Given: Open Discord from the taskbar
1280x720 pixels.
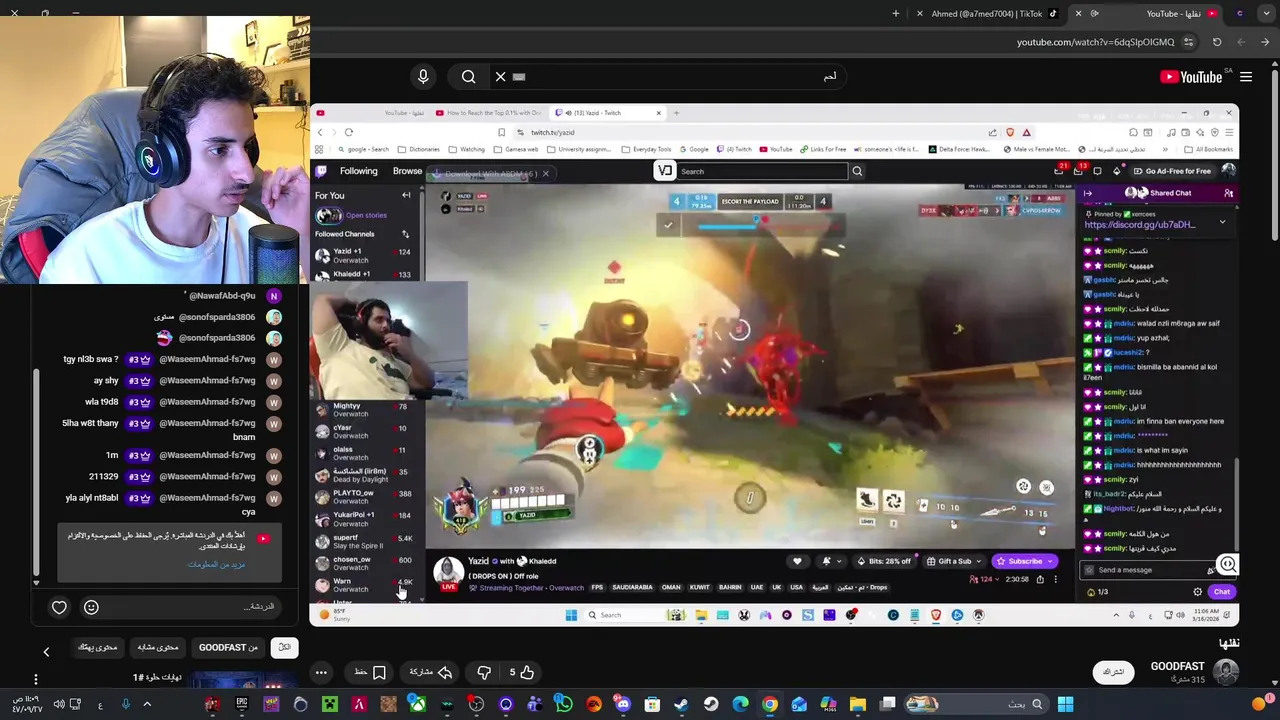Looking at the screenshot, I should [x=624, y=704].
